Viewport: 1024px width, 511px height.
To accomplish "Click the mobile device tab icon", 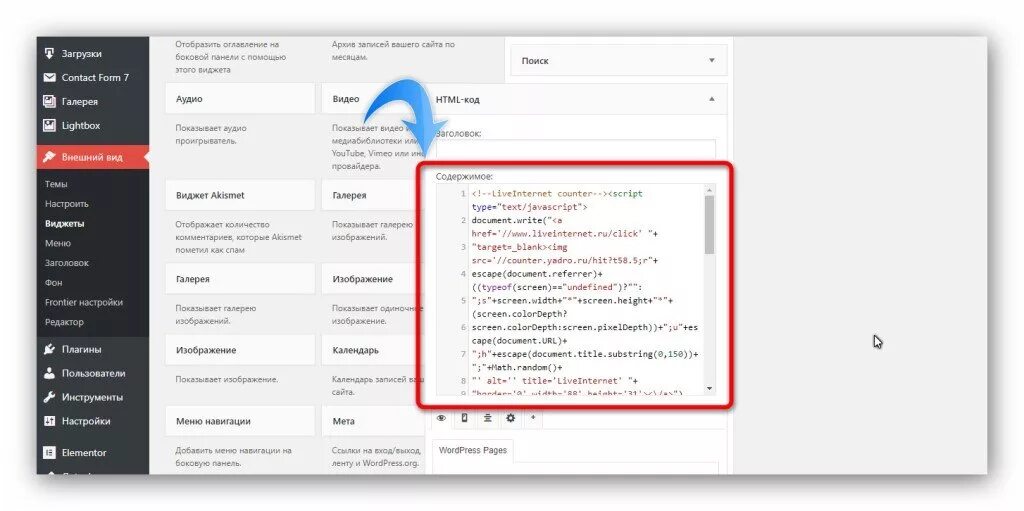I will [x=464, y=418].
